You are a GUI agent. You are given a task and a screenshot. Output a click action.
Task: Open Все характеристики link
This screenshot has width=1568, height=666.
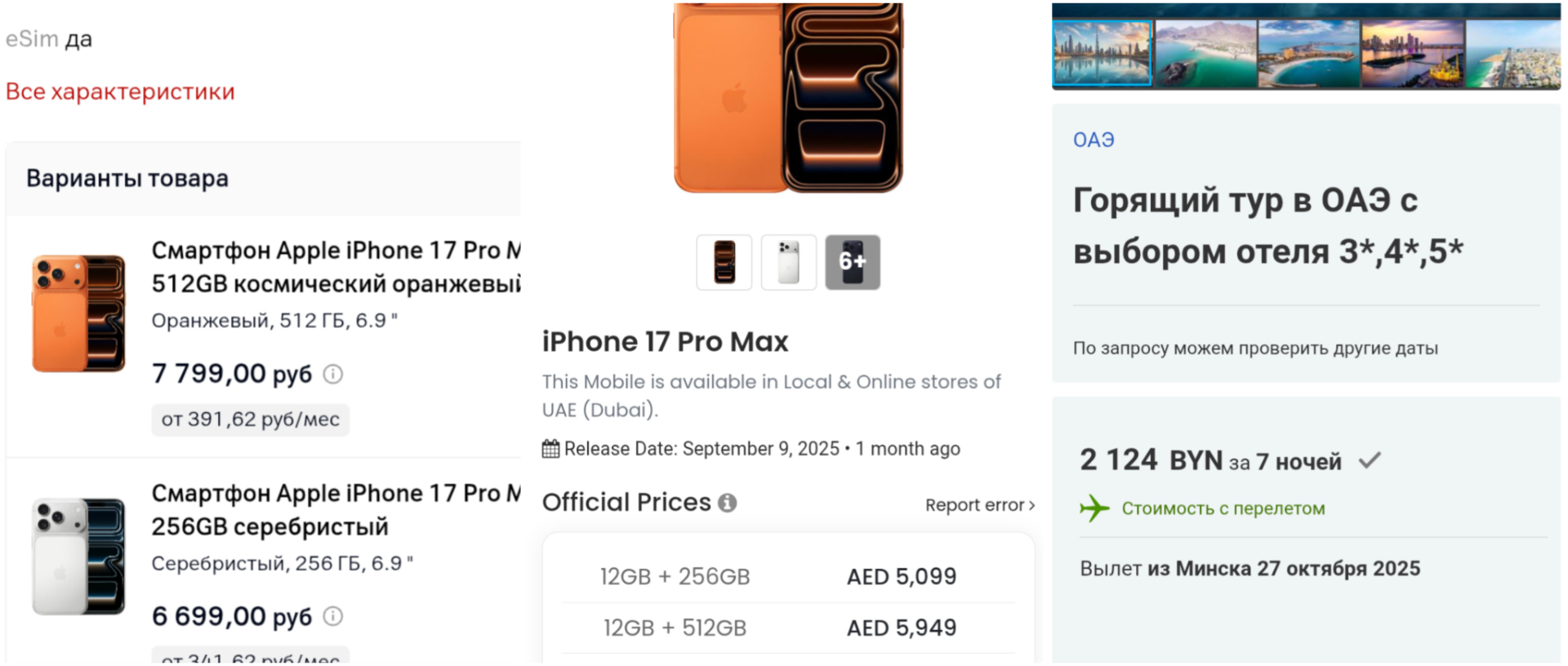(x=120, y=91)
